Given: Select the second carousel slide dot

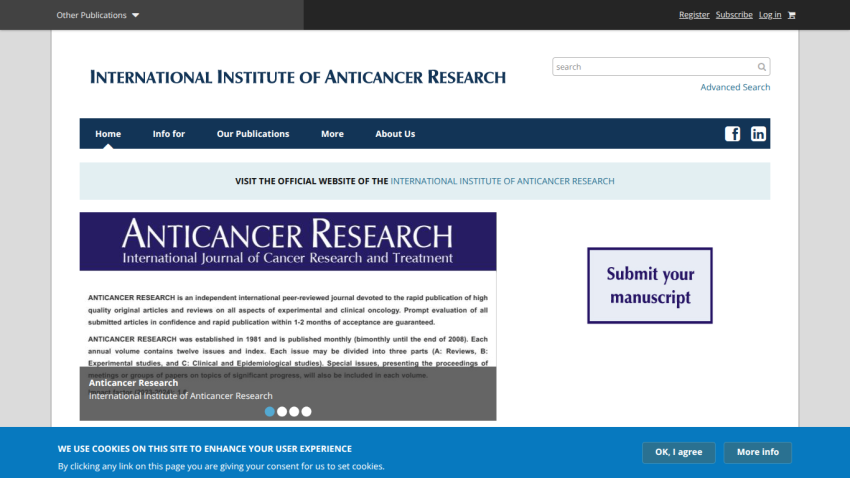Looking at the screenshot, I should pyautogui.click(x=282, y=412).
